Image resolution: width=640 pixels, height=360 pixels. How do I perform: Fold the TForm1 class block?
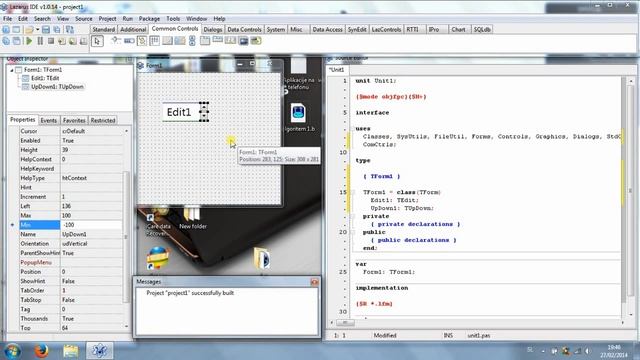[x=352, y=192]
